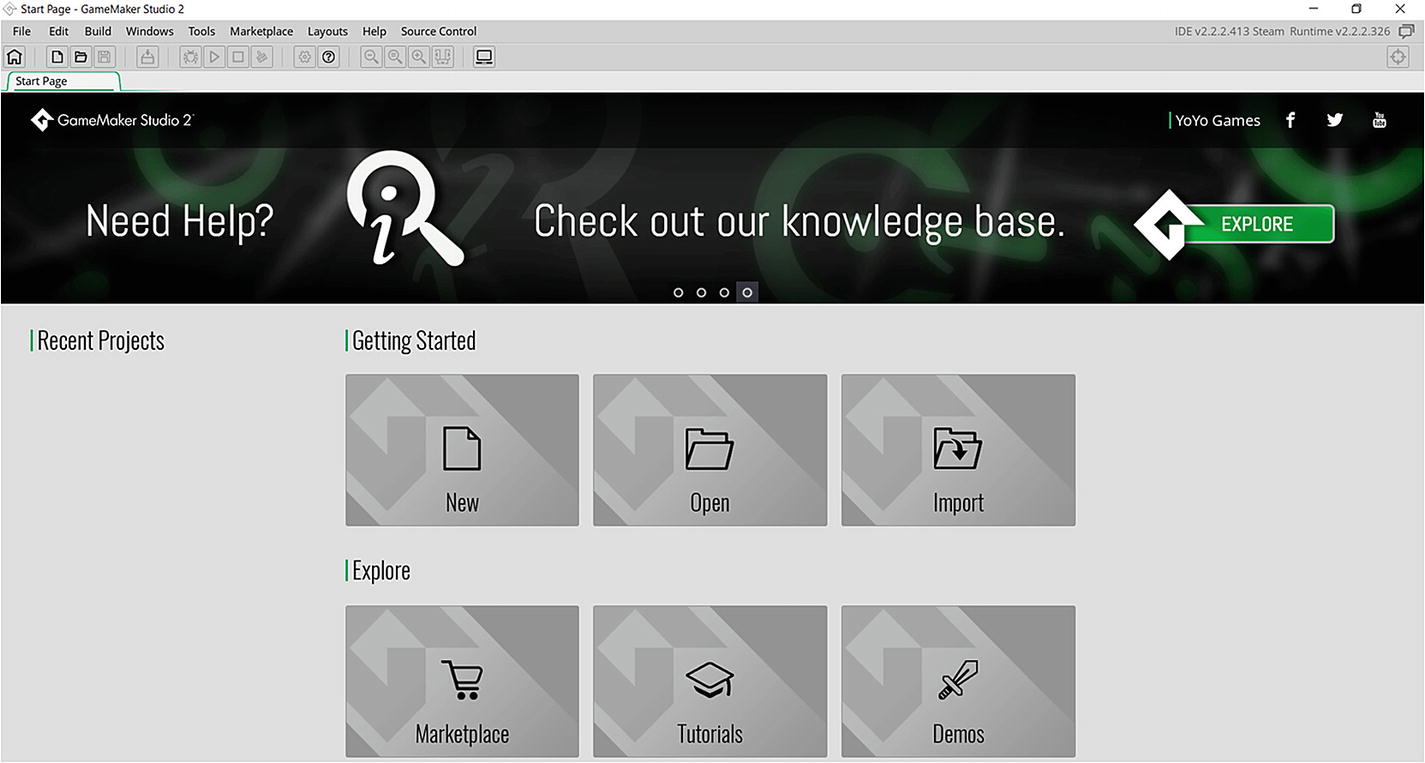
Task: Restore down the GameMaker window
Action: pyautogui.click(x=1356, y=9)
